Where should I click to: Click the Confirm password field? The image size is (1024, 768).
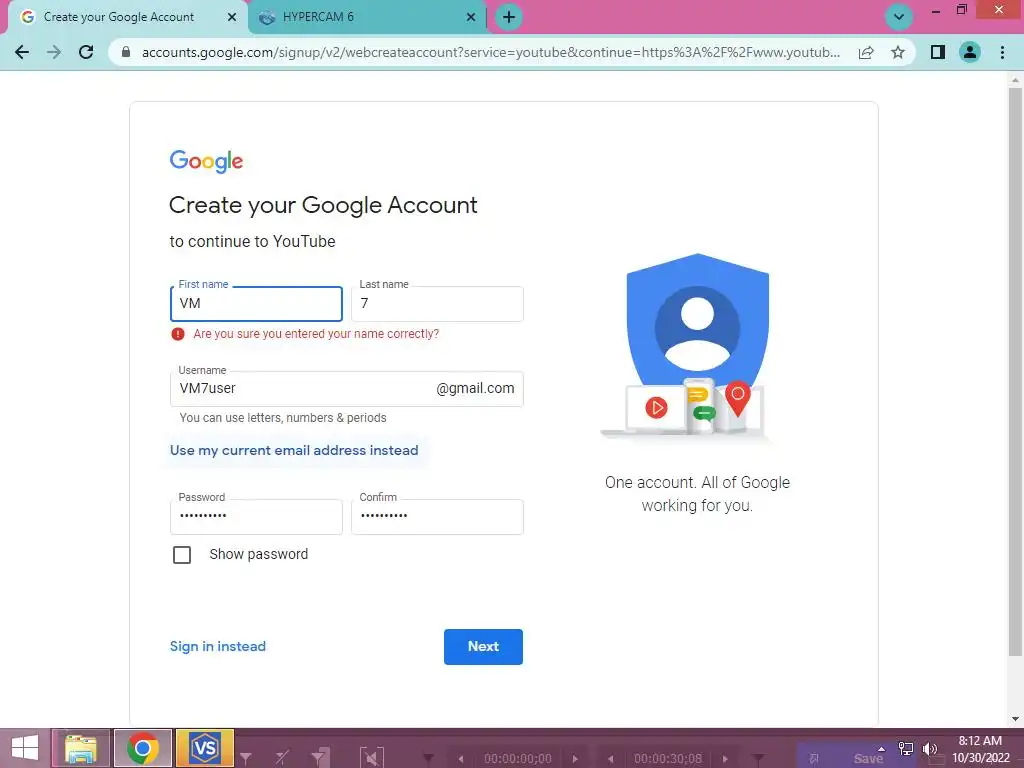tap(437, 517)
